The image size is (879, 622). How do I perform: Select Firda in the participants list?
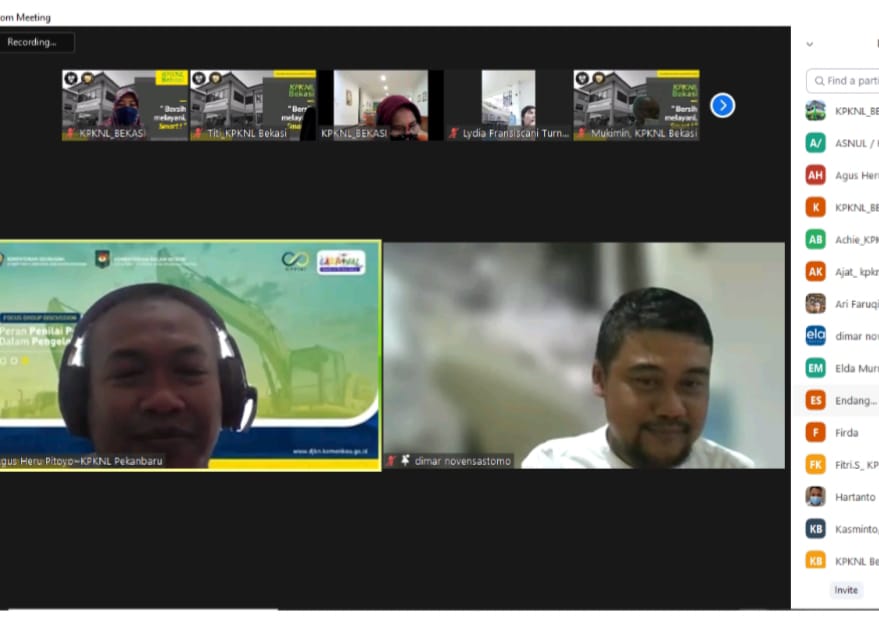pyautogui.click(x=847, y=433)
